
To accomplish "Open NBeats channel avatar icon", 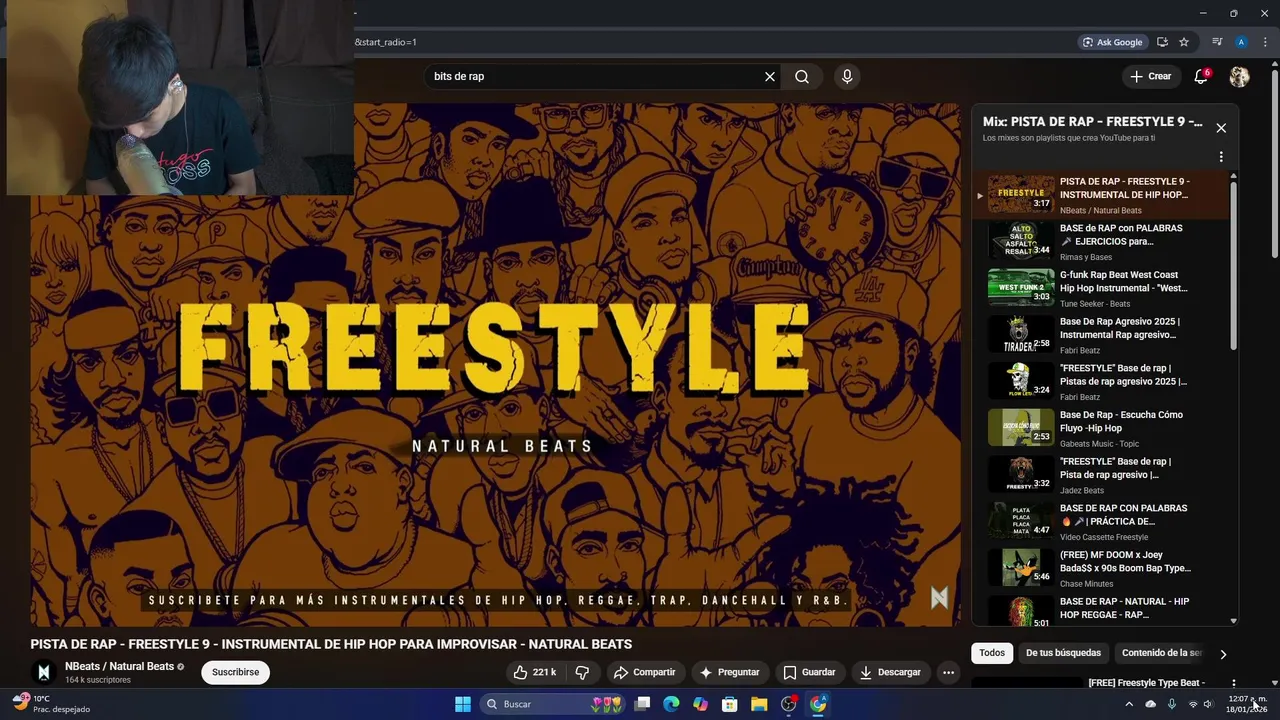I will point(43,672).
